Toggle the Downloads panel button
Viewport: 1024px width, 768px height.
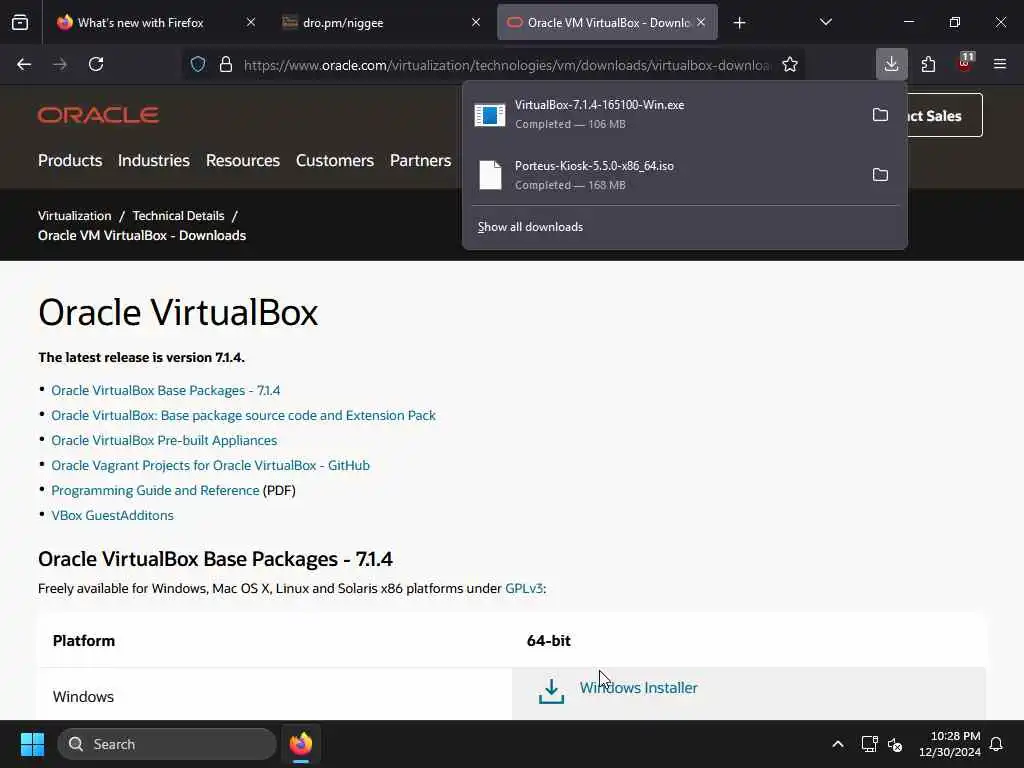(891, 64)
